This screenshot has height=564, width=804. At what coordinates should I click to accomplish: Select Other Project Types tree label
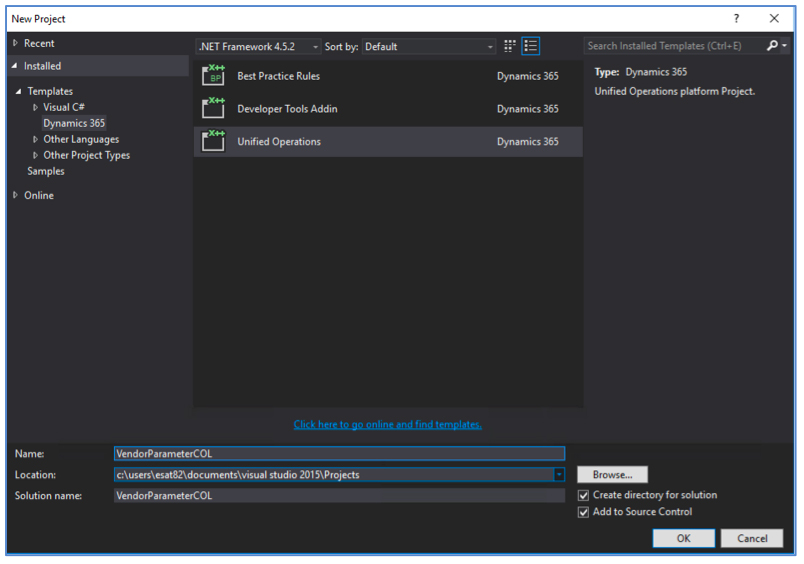87,155
